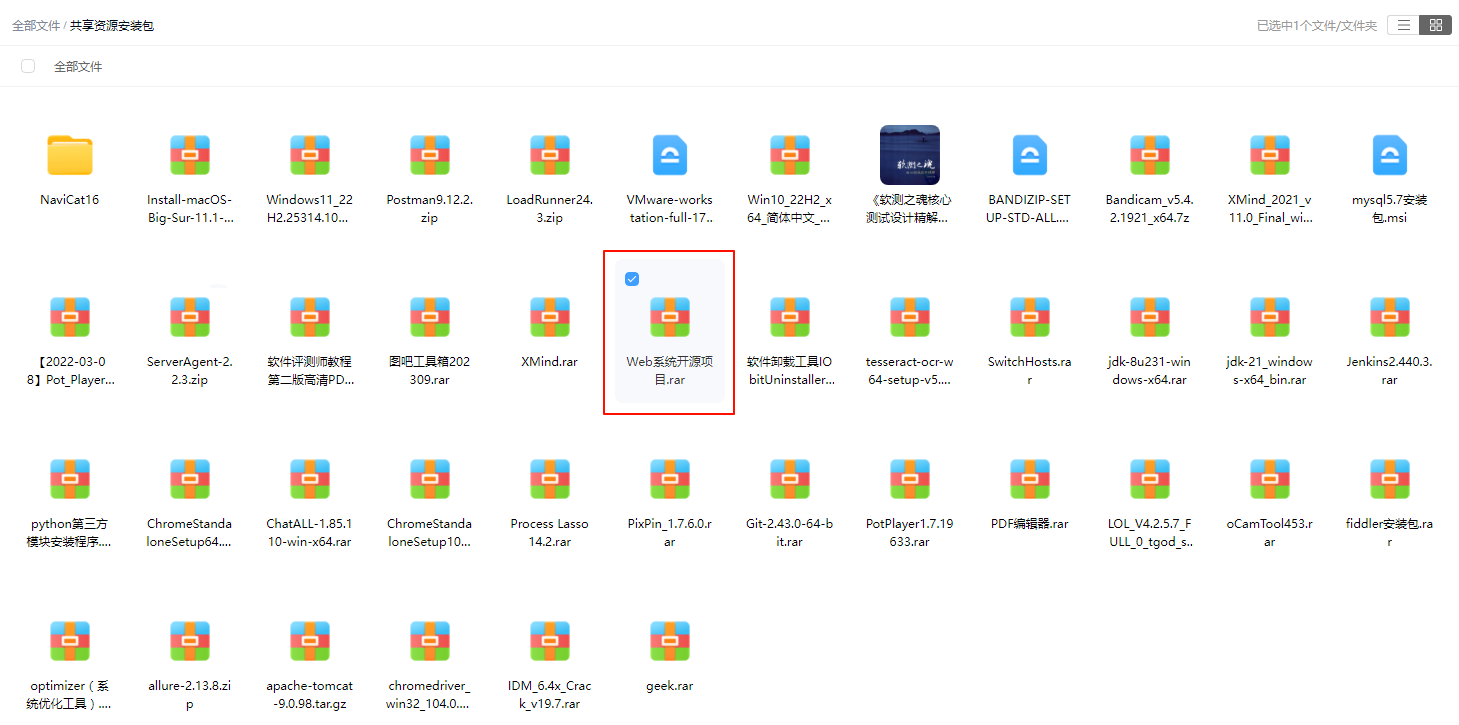The image size is (1459, 725).
Task: Select the BANDIZIP-SETUP-STD-ALL installer icon
Action: coord(1030,155)
